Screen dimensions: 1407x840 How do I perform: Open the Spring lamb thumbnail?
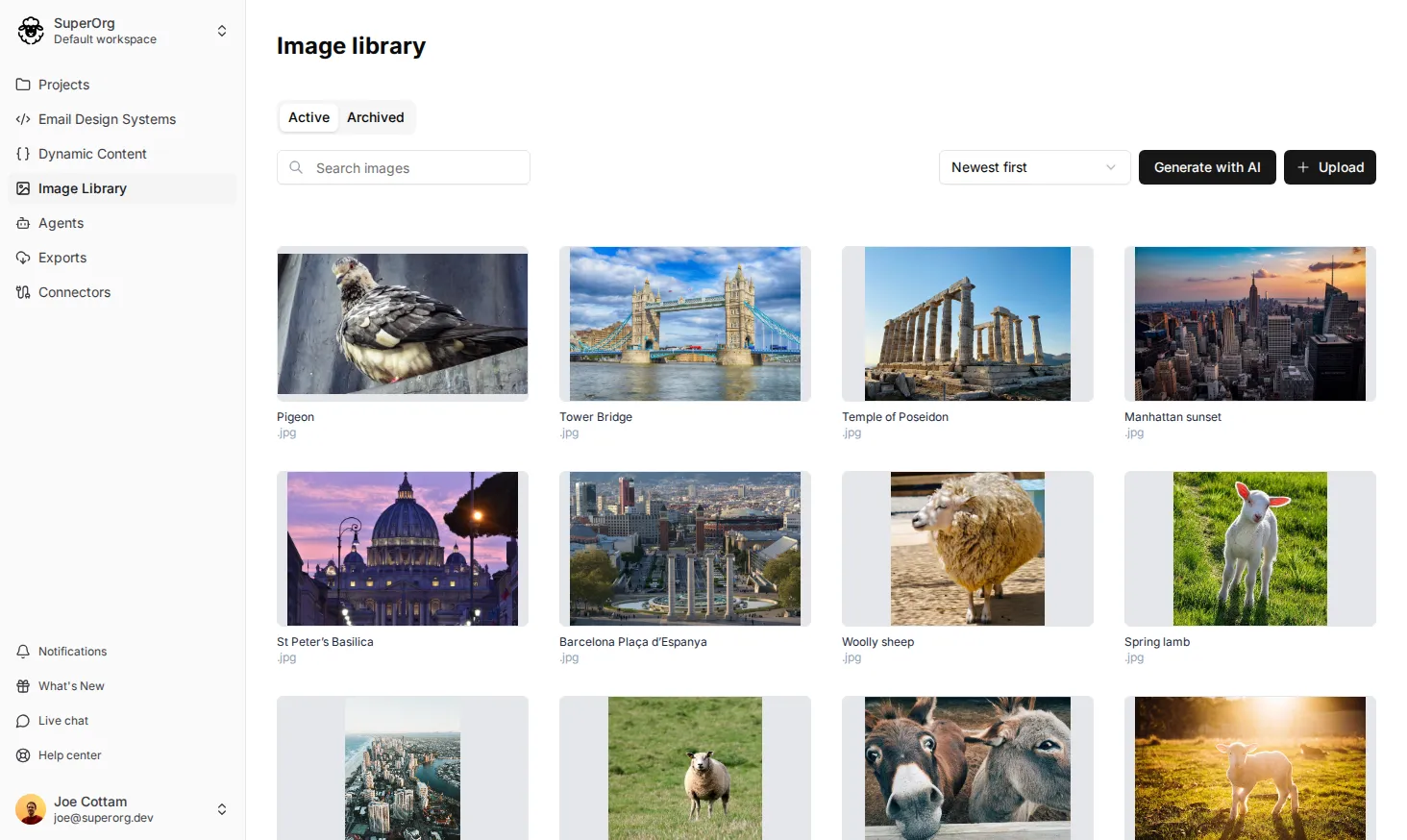[1250, 549]
